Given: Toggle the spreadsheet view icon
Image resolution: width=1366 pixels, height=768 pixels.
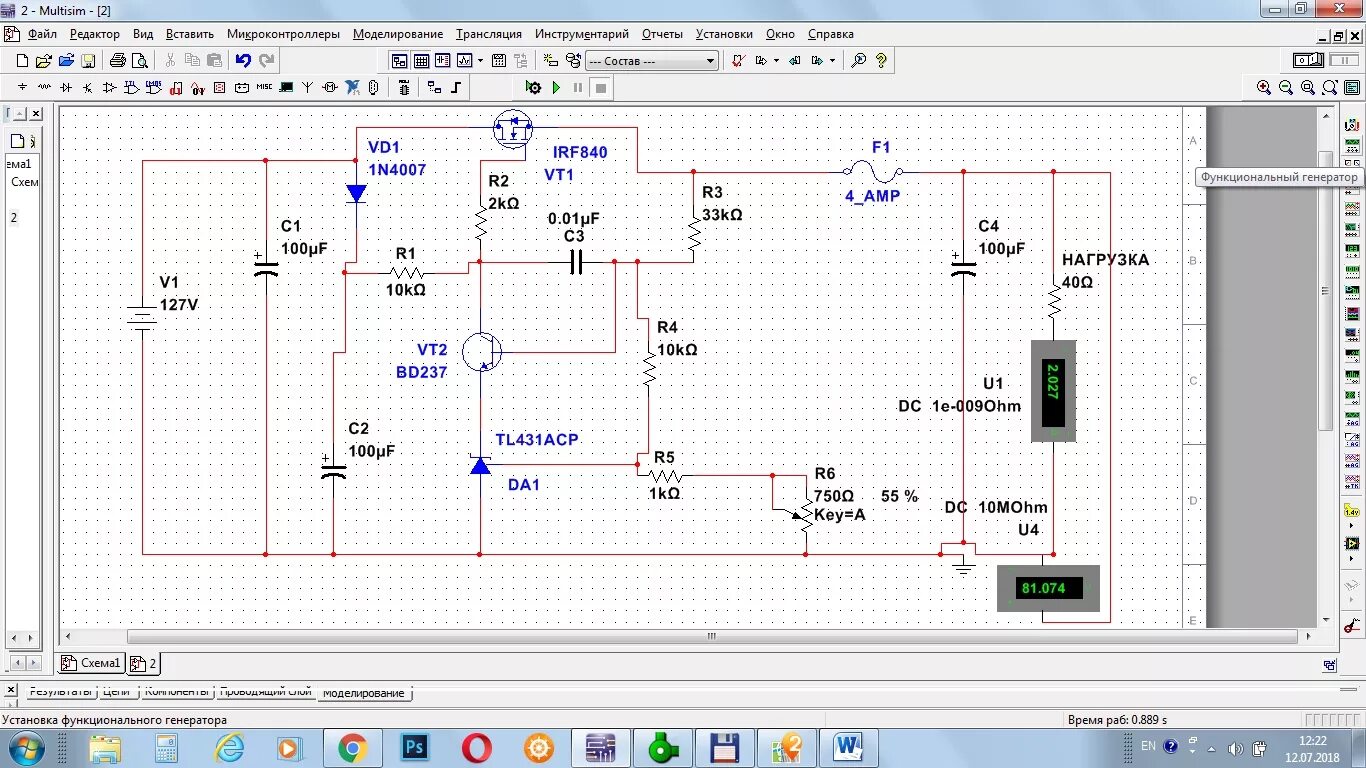Looking at the screenshot, I should (421, 60).
